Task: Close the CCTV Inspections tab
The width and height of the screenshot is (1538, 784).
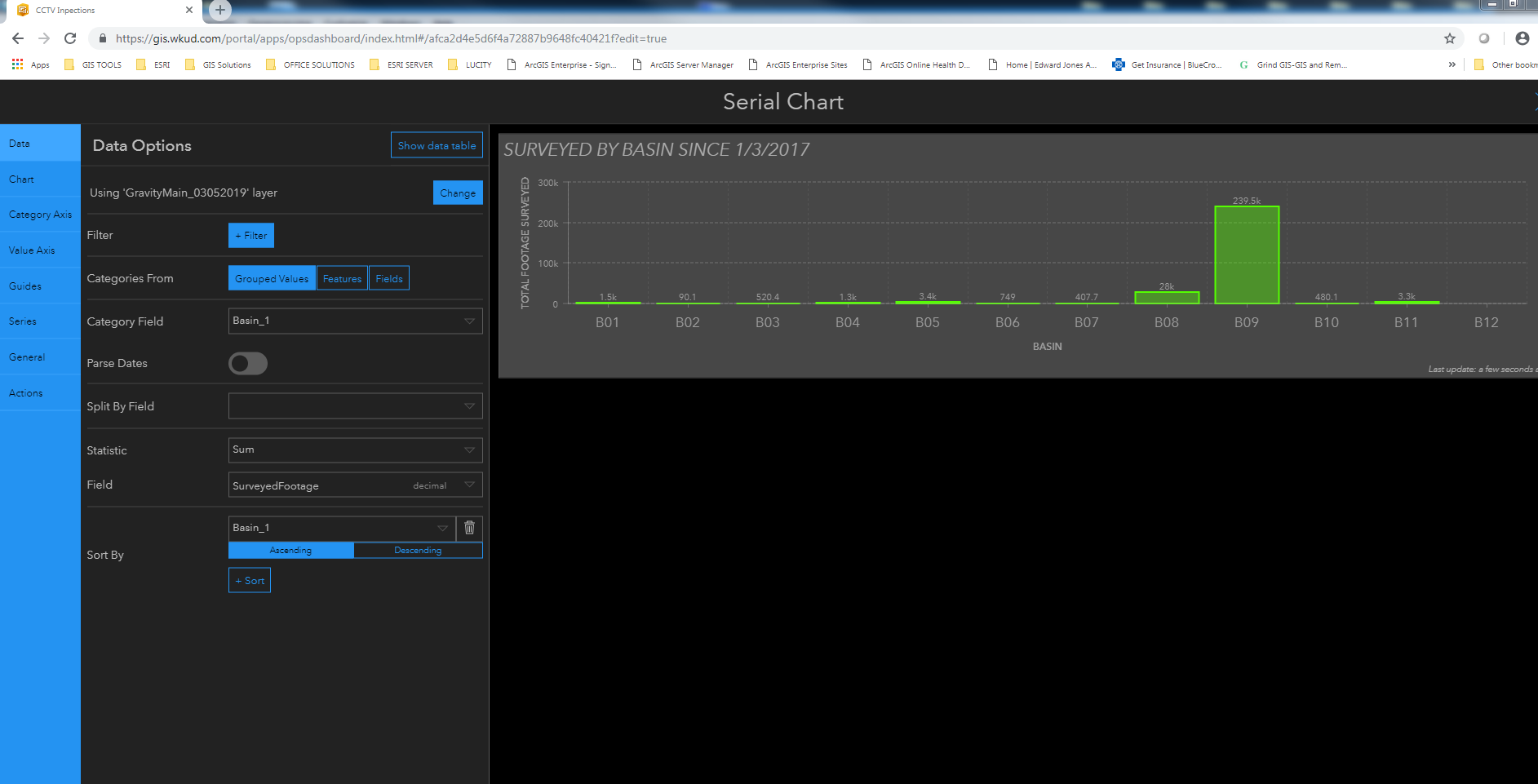Action: pos(189,10)
